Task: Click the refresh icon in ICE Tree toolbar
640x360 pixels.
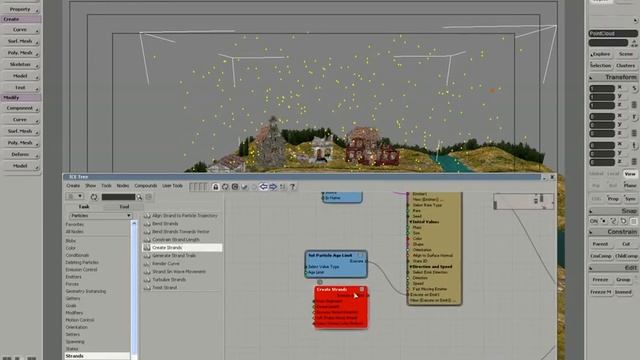Action: [225, 187]
